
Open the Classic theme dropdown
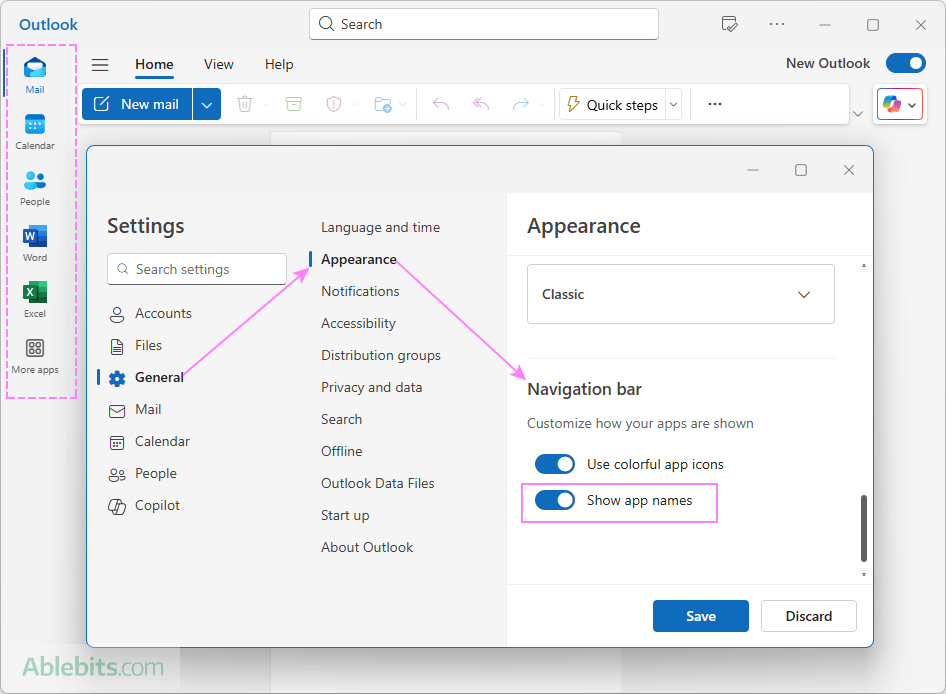[x=681, y=294]
